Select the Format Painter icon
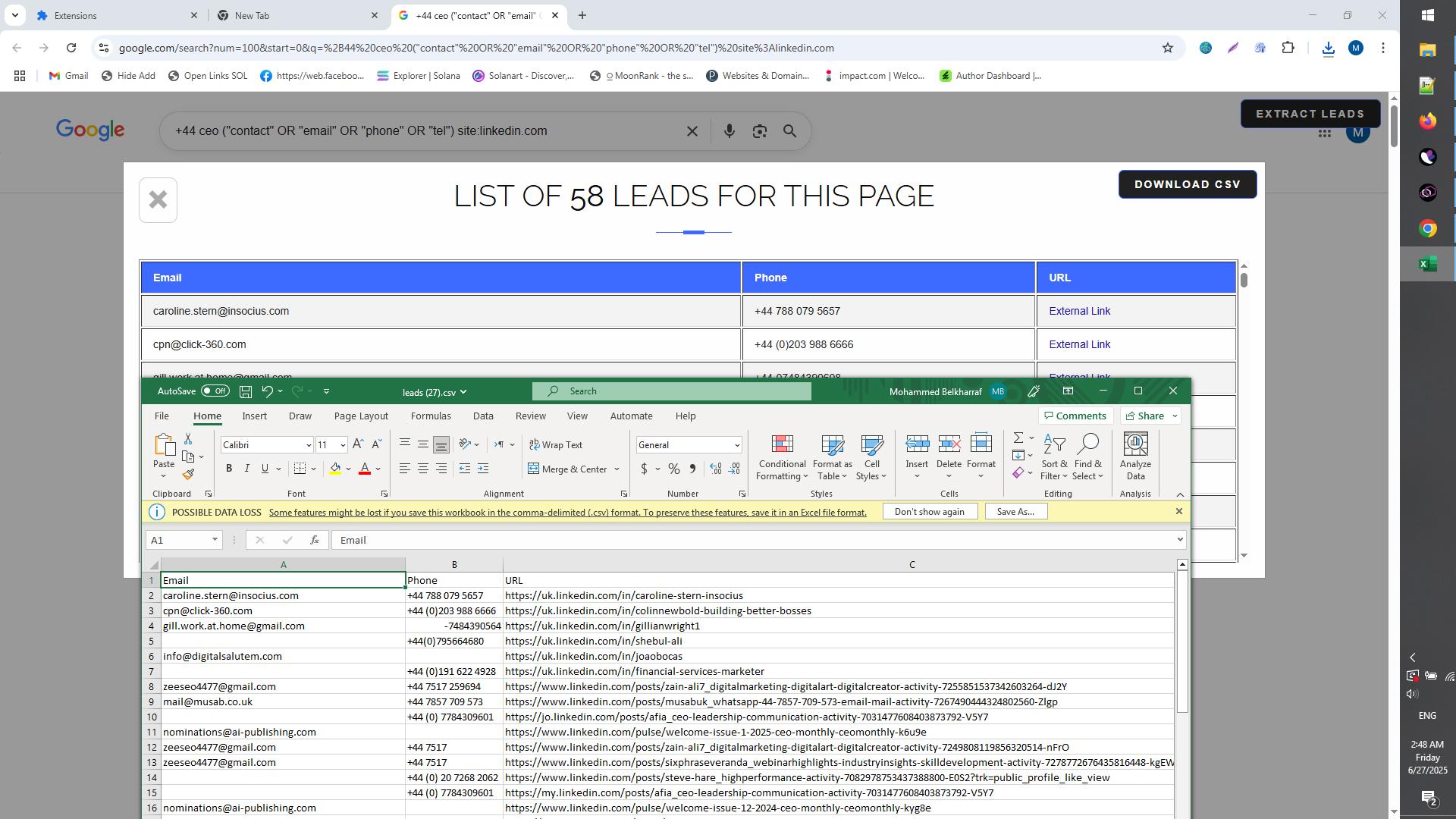 point(187,474)
